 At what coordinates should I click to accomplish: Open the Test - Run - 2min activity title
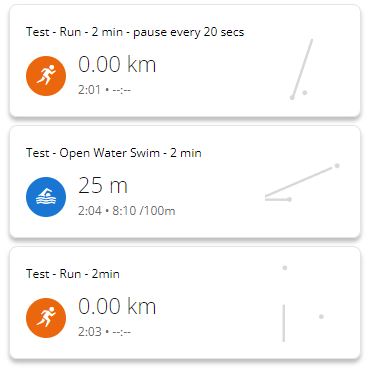tap(73, 274)
